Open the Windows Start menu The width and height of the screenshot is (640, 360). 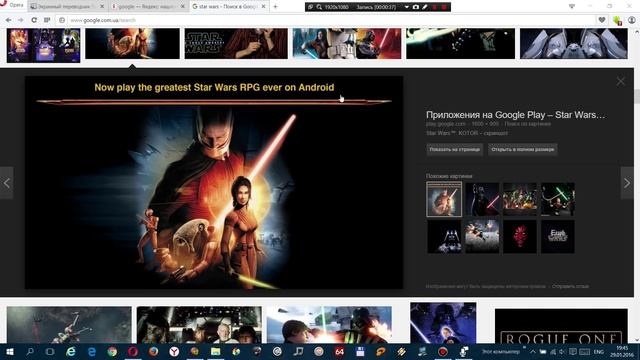tap(9, 351)
